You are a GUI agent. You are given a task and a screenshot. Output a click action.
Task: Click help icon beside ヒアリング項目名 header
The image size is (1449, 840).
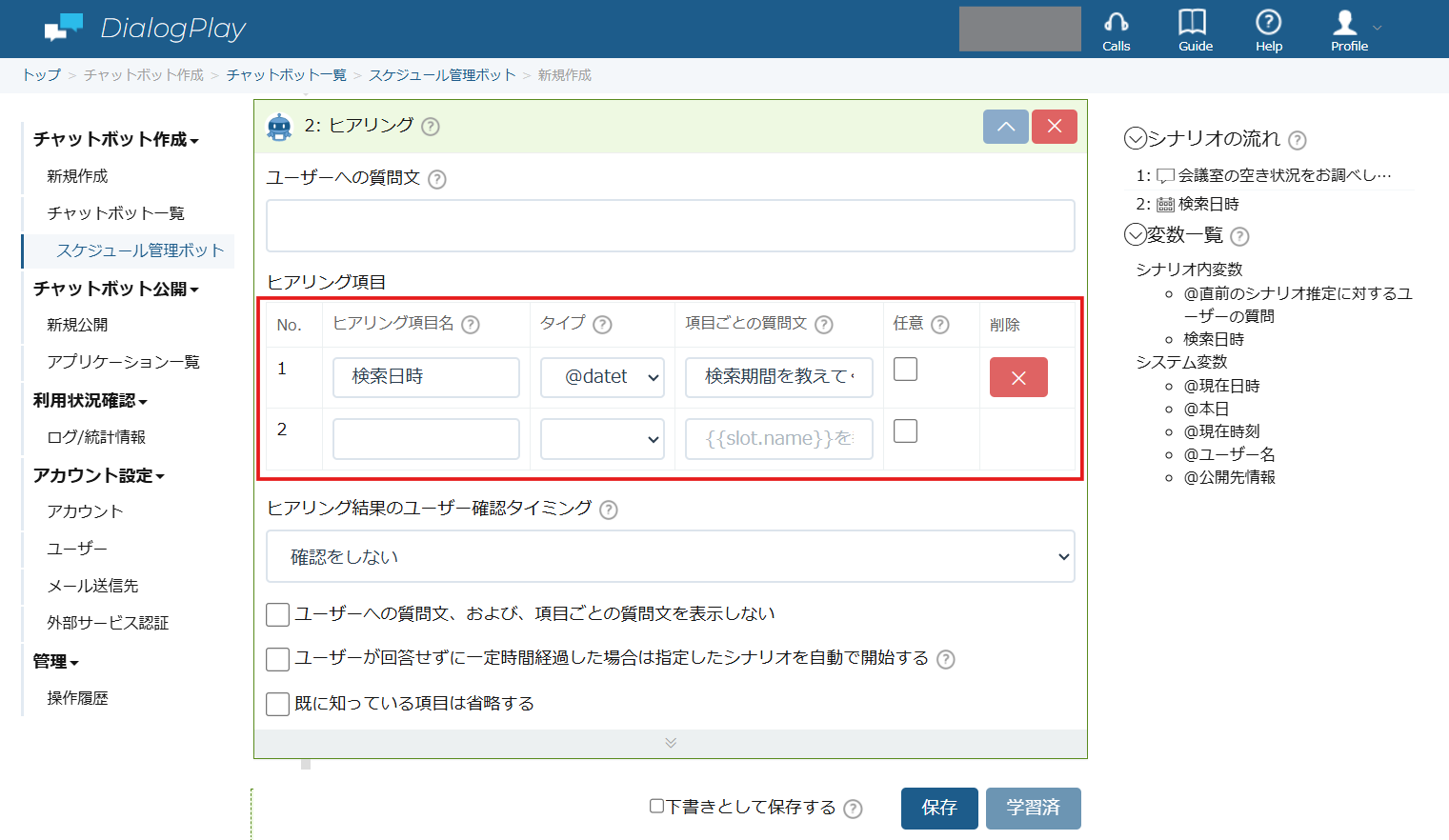point(471,325)
